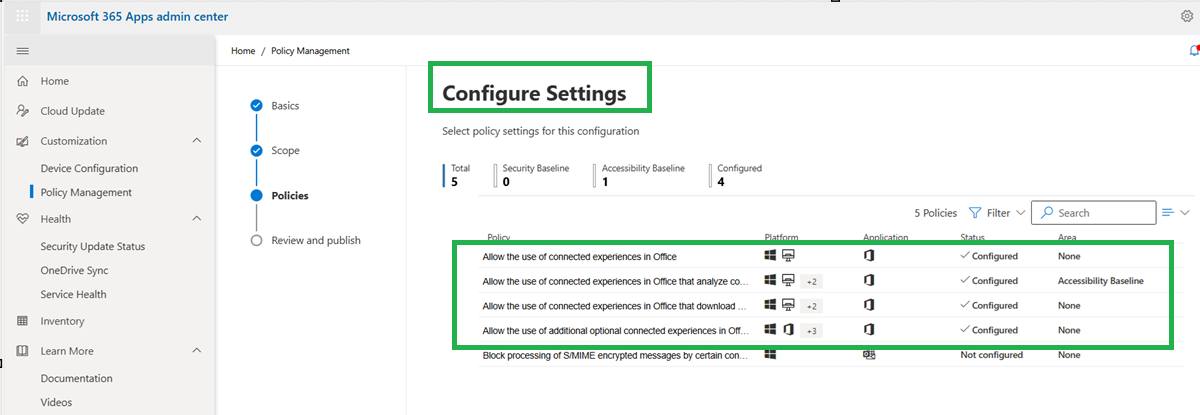Open 'additional optional connected experiences' policy
Image resolution: width=1200 pixels, height=415 pixels.
pos(615,330)
